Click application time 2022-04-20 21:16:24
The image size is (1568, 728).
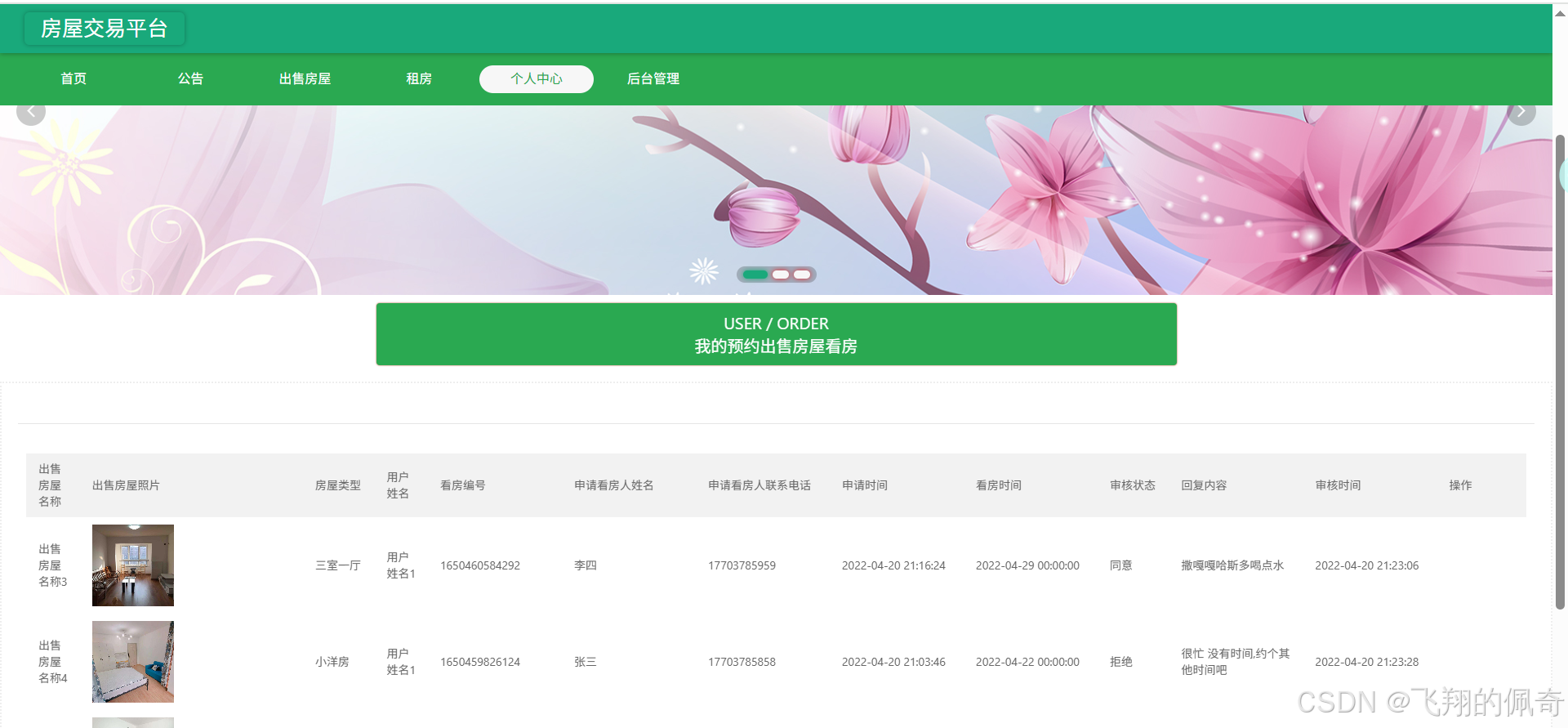tap(893, 565)
